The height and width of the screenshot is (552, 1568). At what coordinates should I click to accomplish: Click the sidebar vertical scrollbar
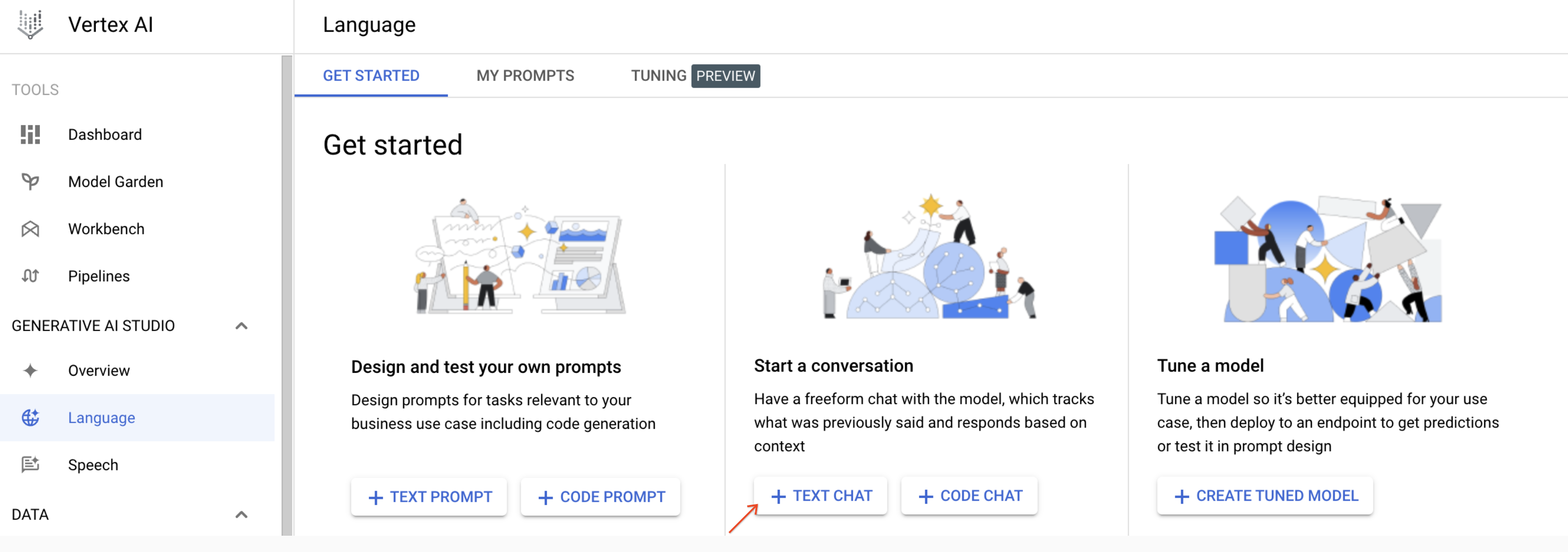coord(287,296)
